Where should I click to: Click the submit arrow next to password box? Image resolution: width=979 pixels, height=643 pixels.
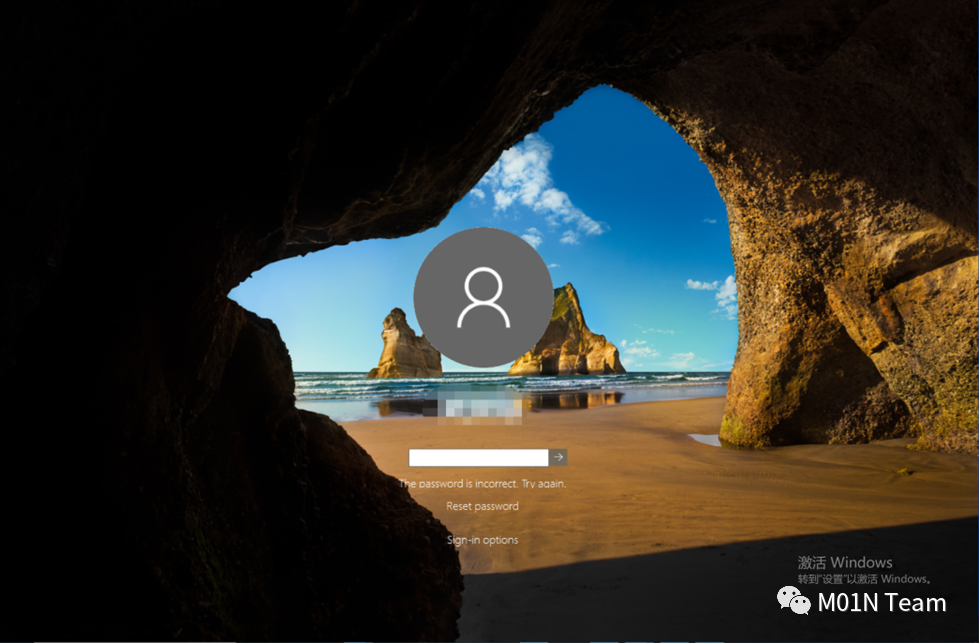558,457
